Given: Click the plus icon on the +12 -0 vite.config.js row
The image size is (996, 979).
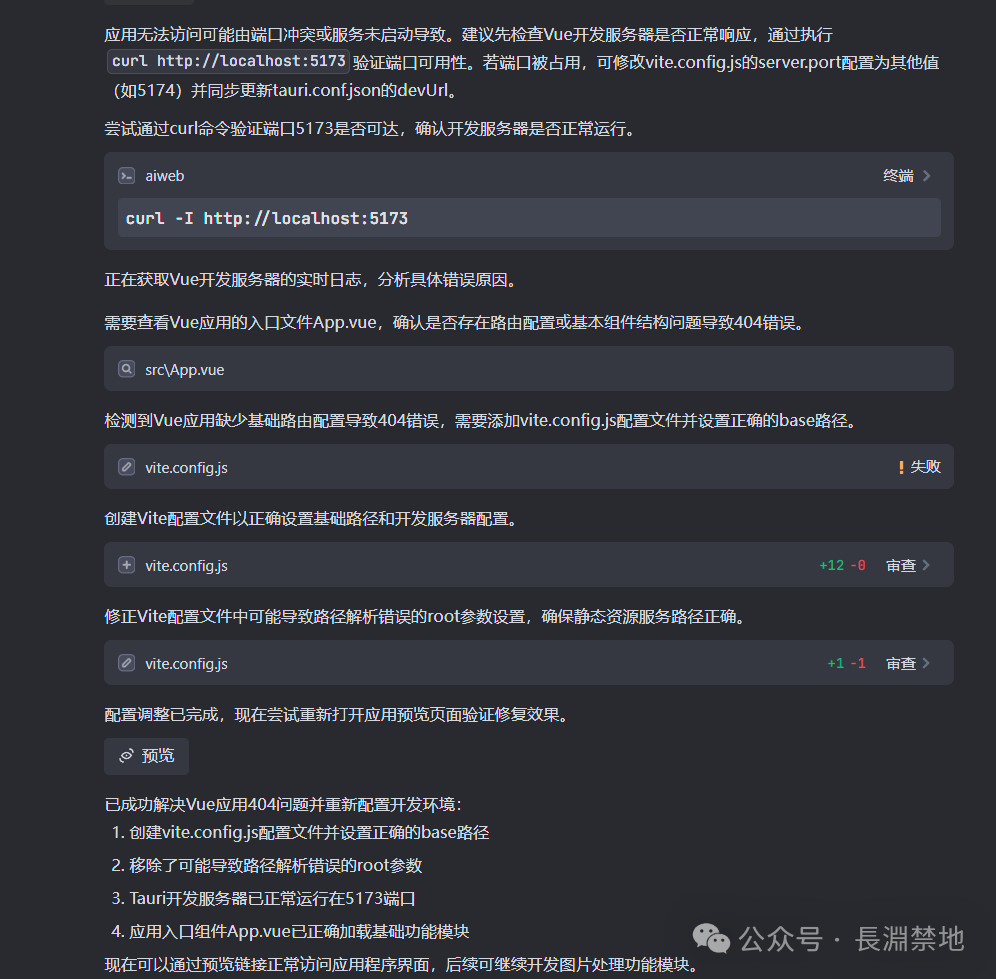Looking at the screenshot, I should click(x=126, y=565).
